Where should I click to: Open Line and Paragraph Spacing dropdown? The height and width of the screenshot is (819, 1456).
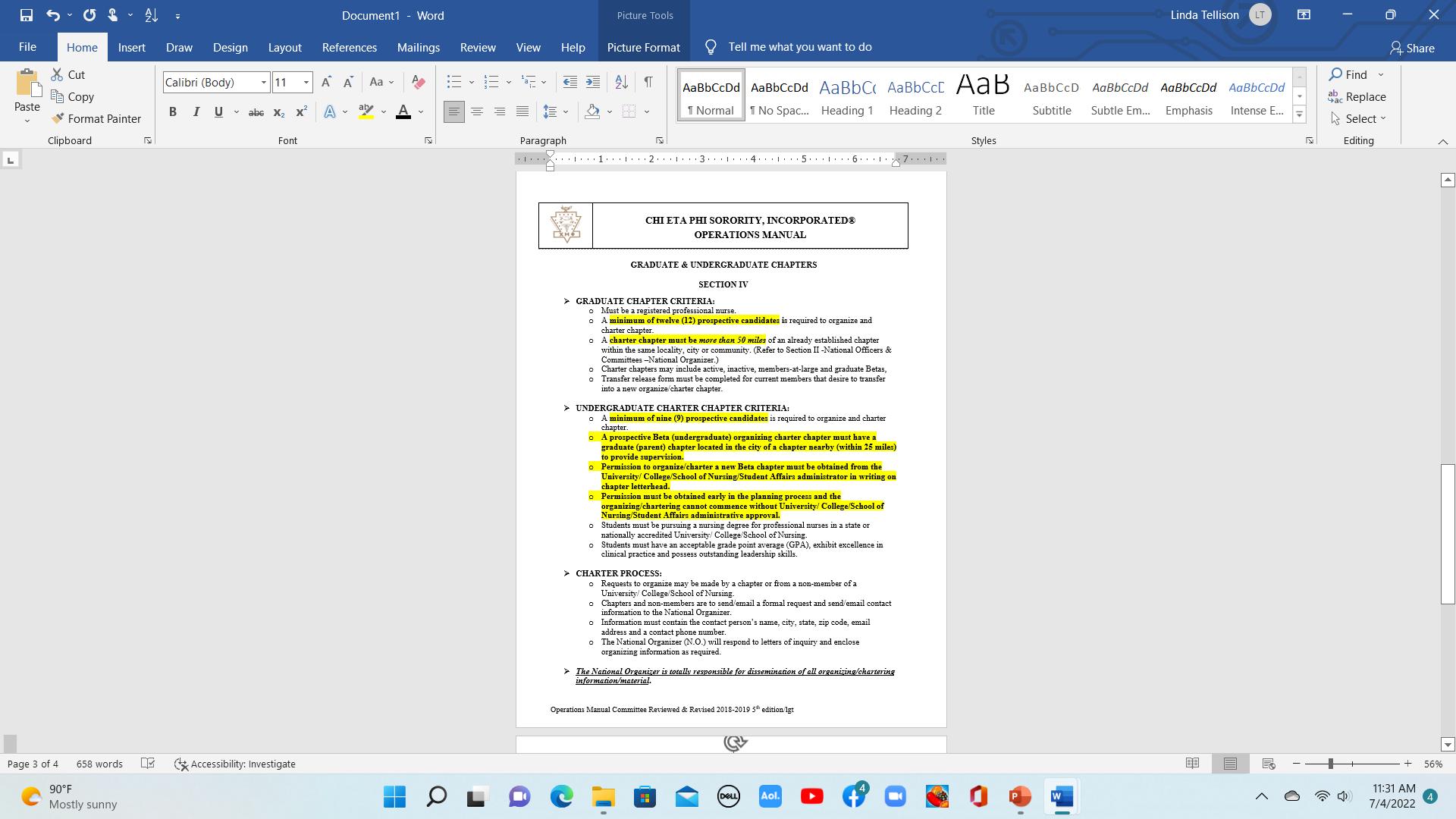point(556,112)
